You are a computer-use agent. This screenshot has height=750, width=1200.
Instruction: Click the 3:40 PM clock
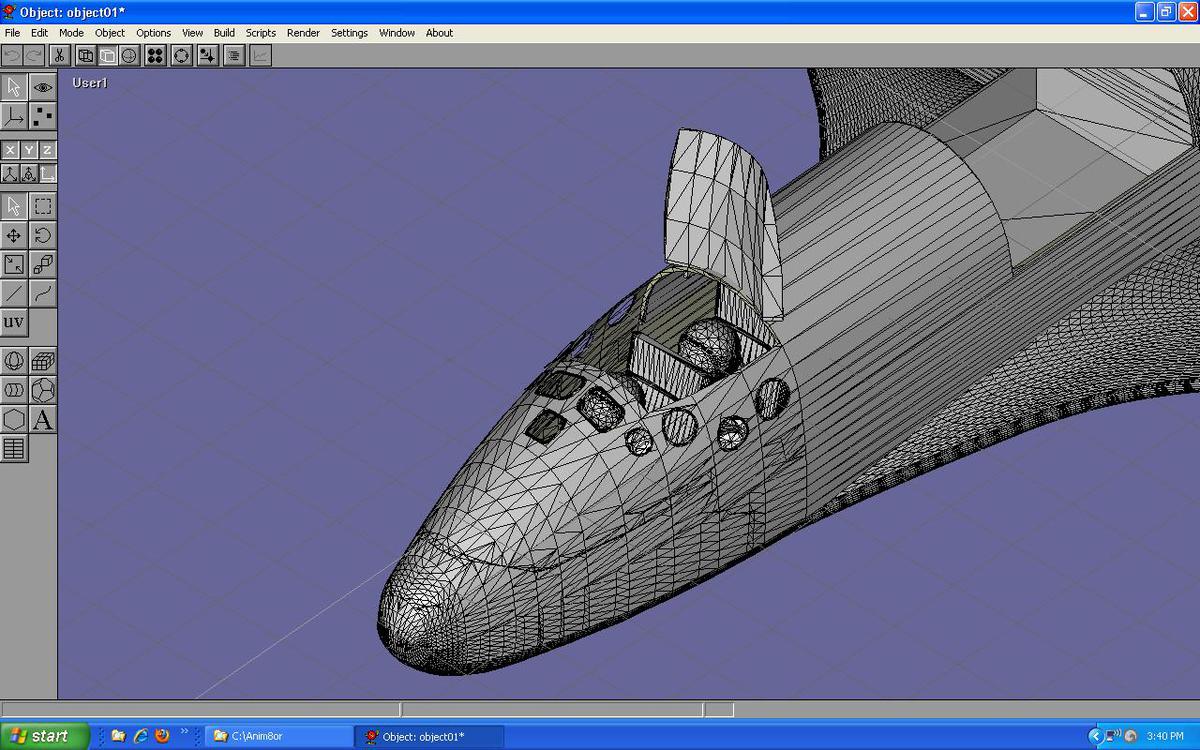click(x=1165, y=736)
